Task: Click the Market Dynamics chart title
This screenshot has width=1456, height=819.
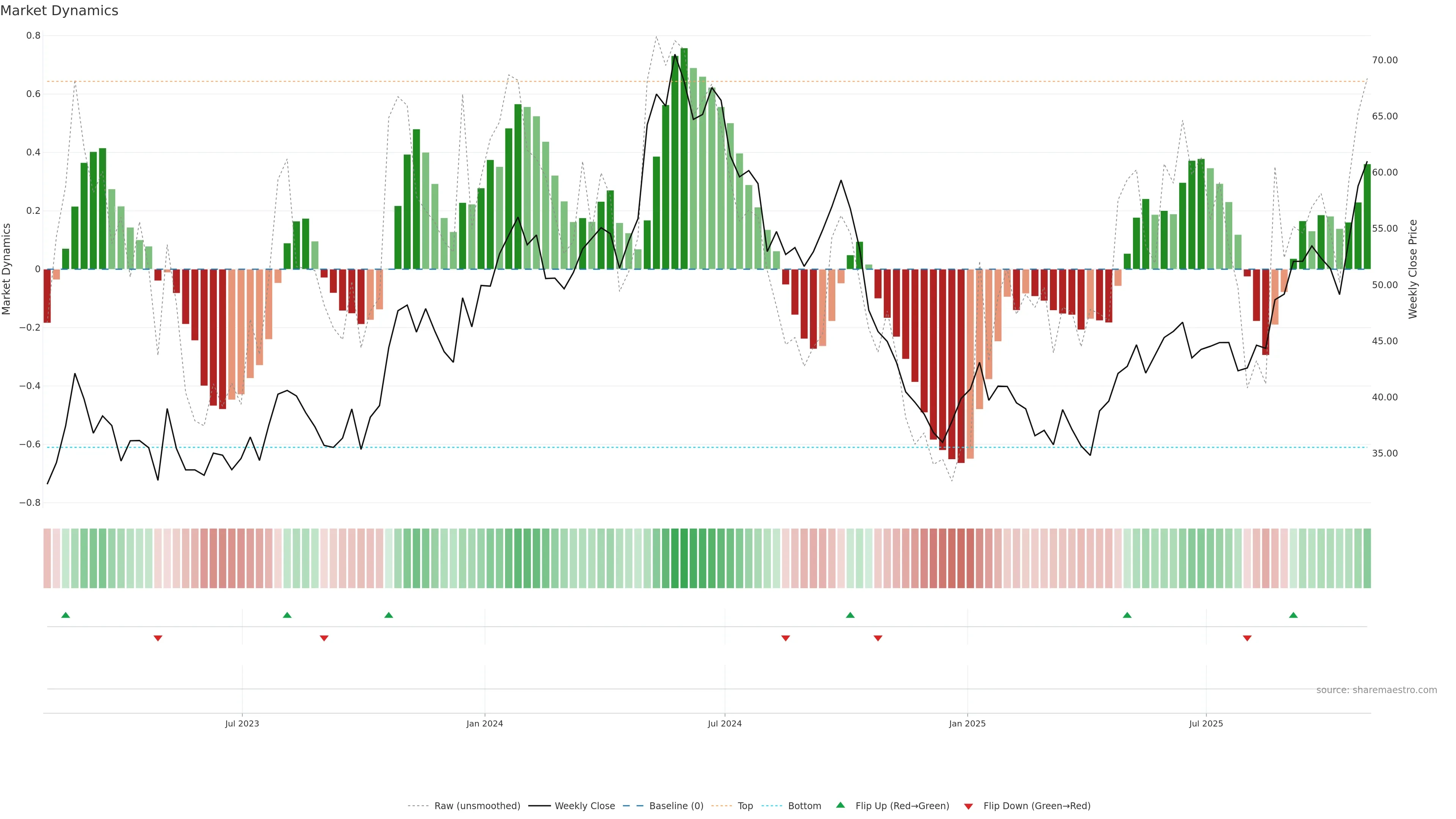Action: [x=60, y=11]
